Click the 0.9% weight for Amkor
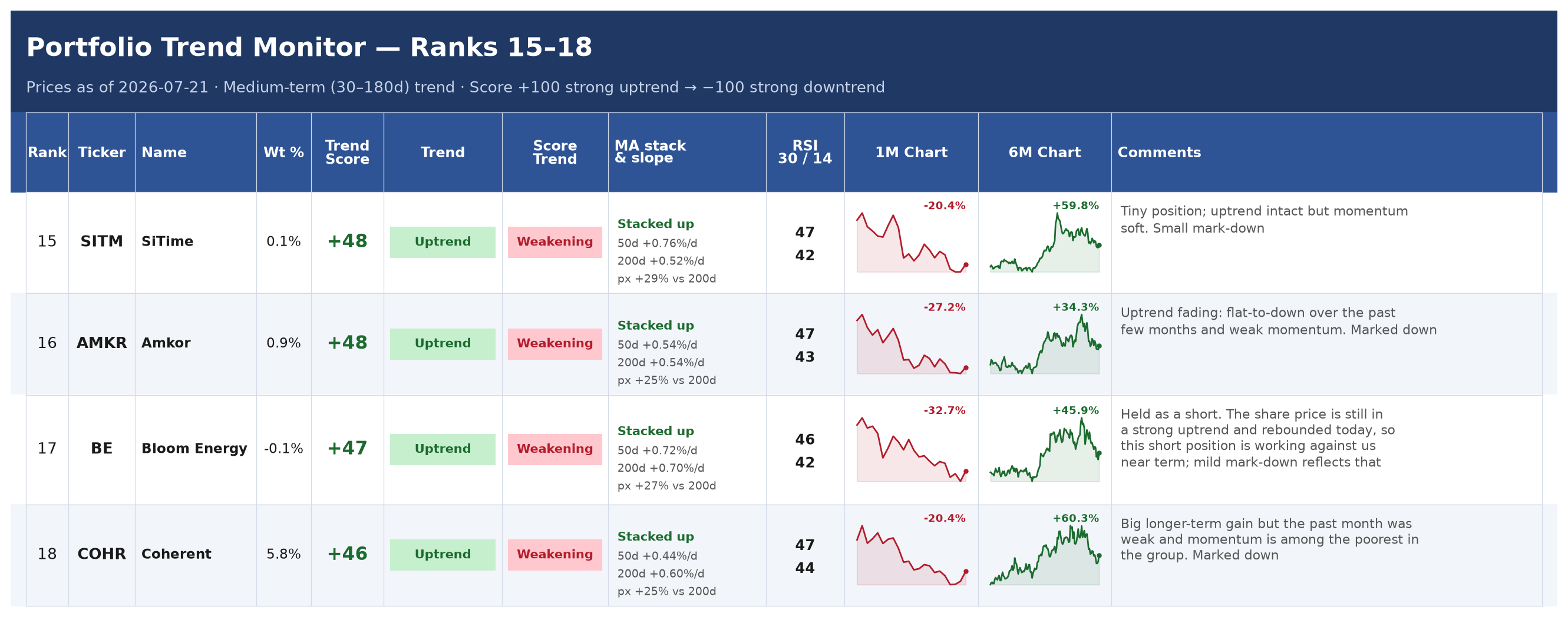This screenshot has width=1568, height=643. click(x=283, y=343)
